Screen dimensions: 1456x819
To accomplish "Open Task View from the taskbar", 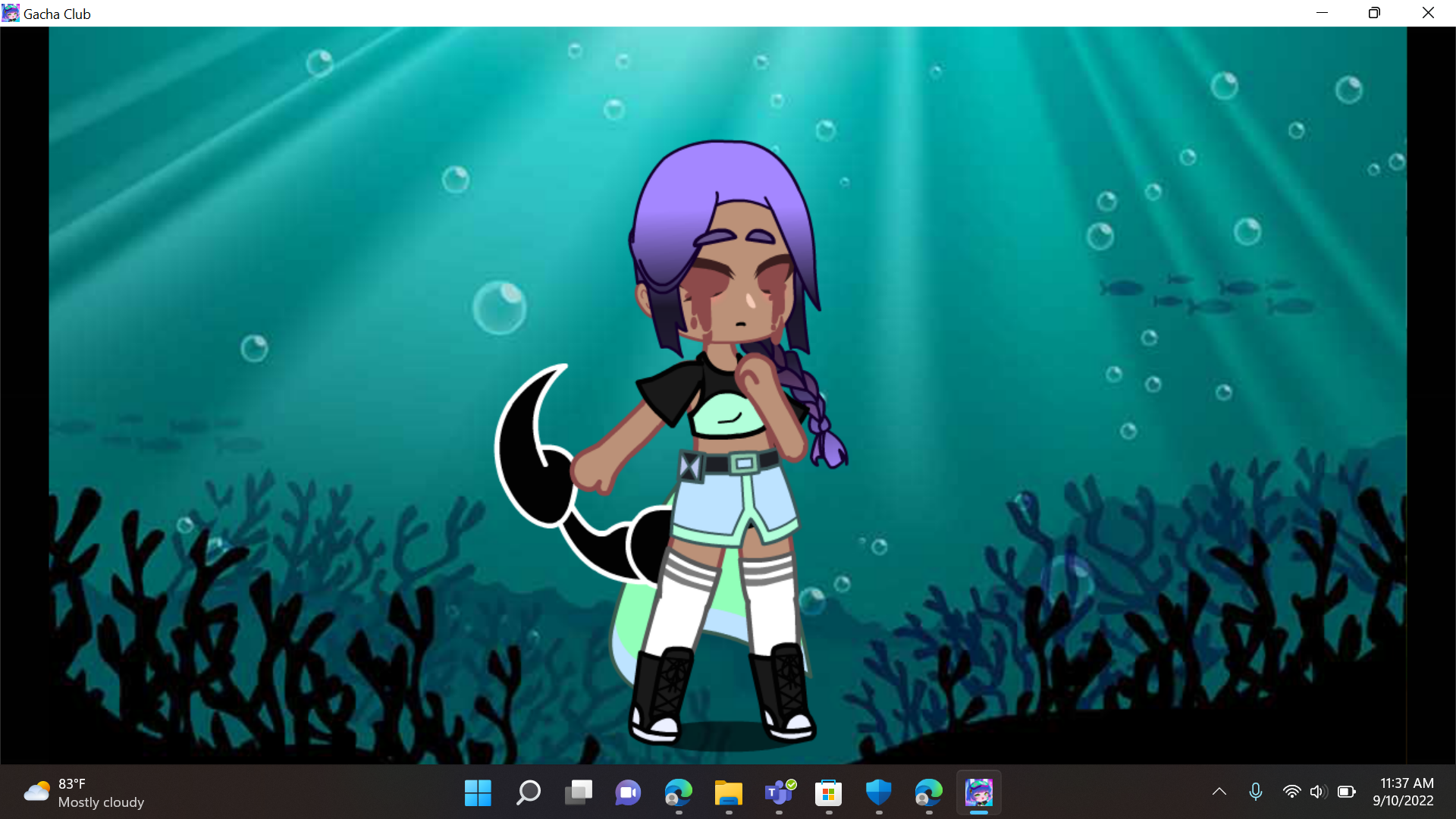I will (x=578, y=792).
